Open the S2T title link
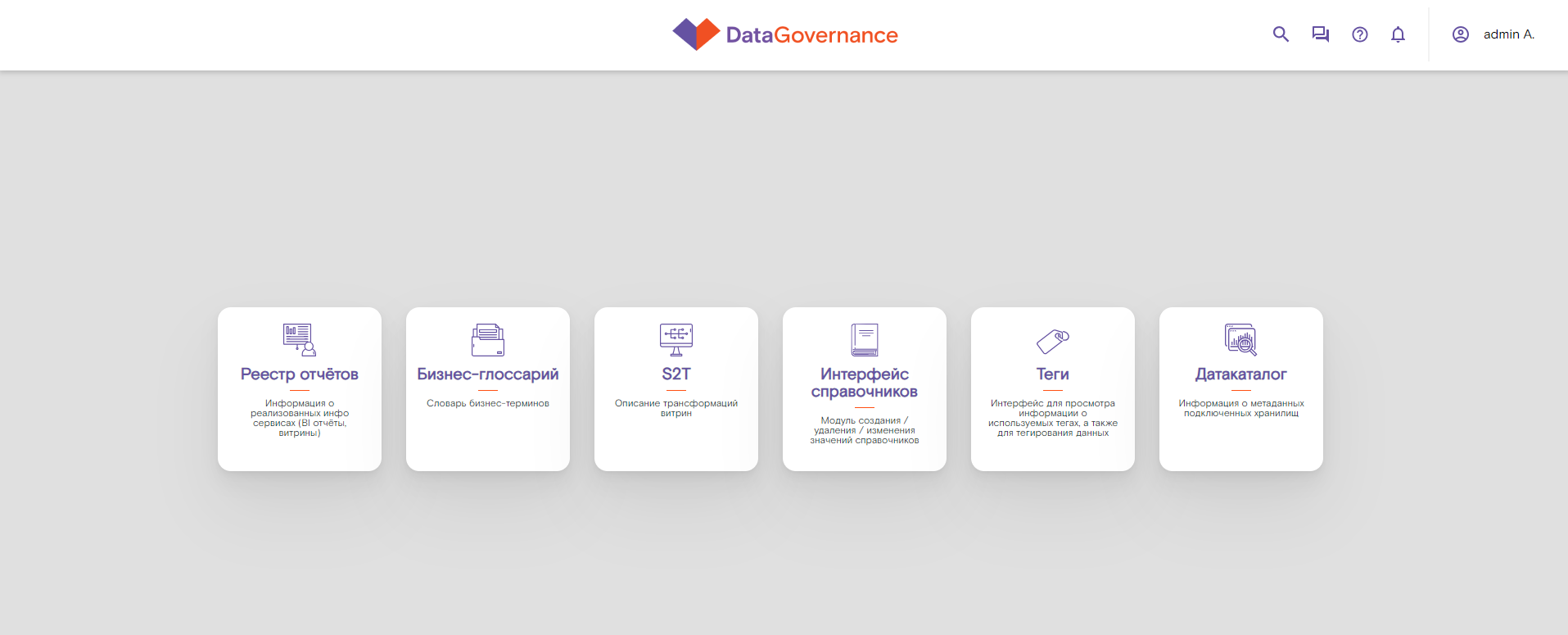The width and height of the screenshot is (1568, 635). click(x=676, y=374)
